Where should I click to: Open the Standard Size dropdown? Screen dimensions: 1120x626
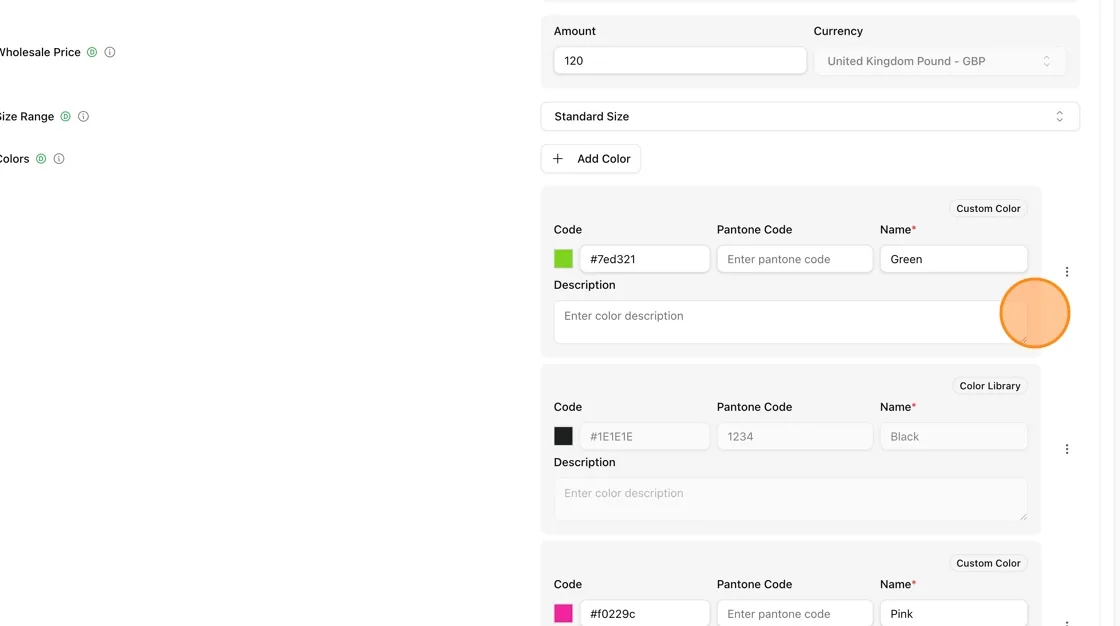pos(810,116)
